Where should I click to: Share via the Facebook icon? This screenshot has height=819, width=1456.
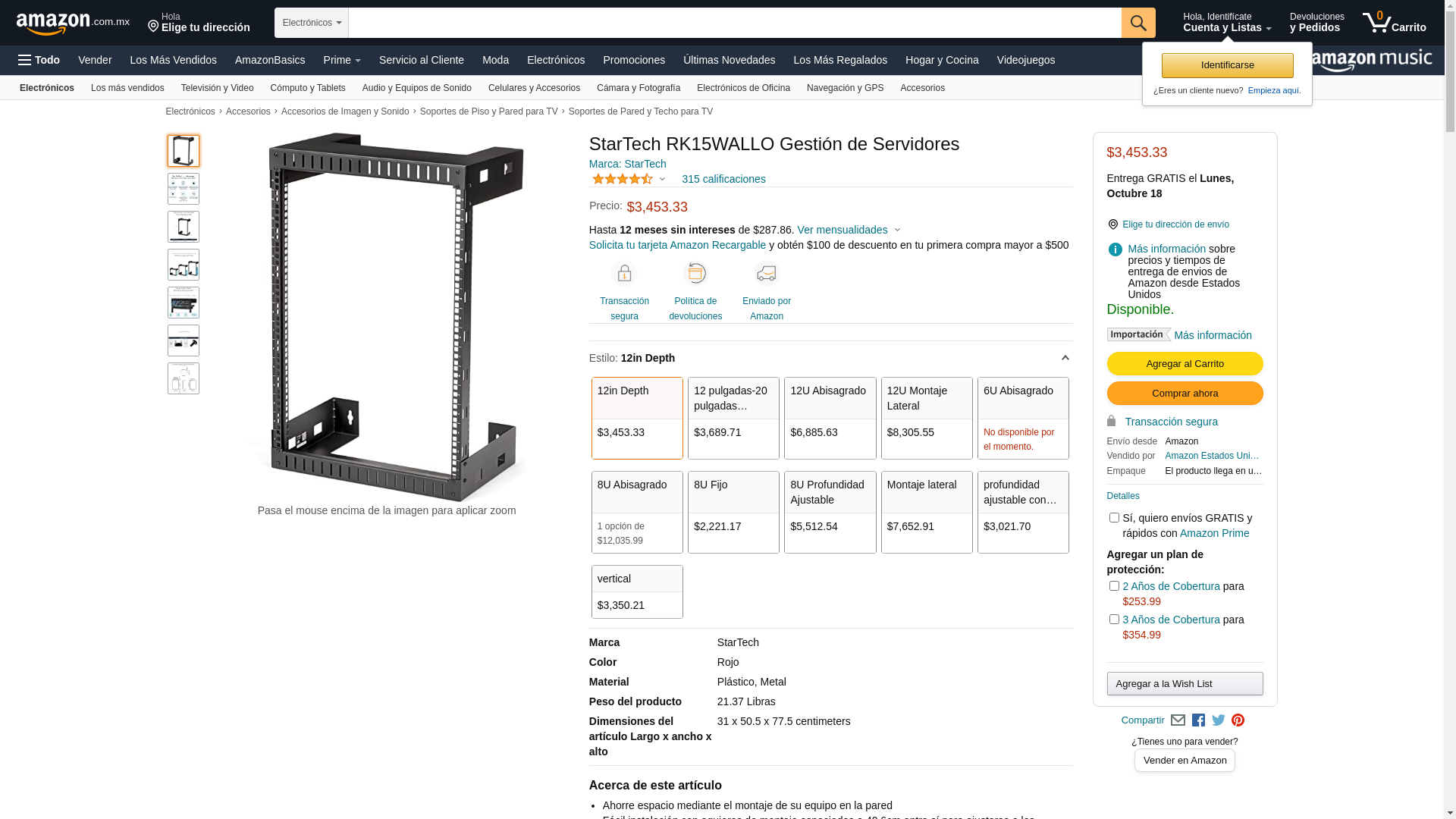(x=1198, y=720)
